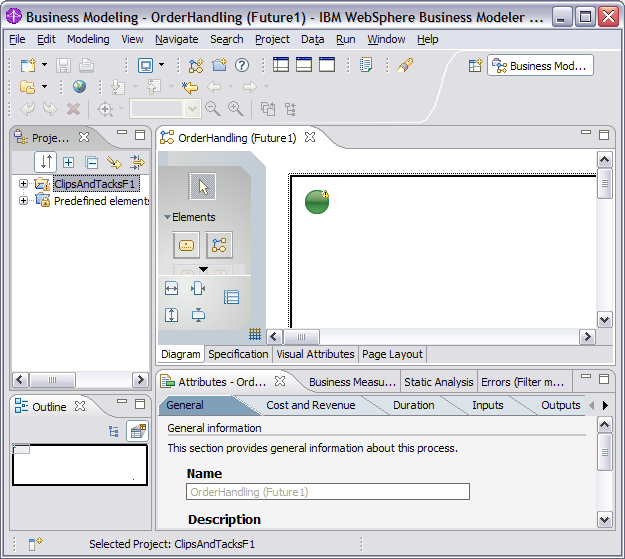Image resolution: width=625 pixels, height=559 pixels.
Task: Open the Errors view tab
Action: 523,382
